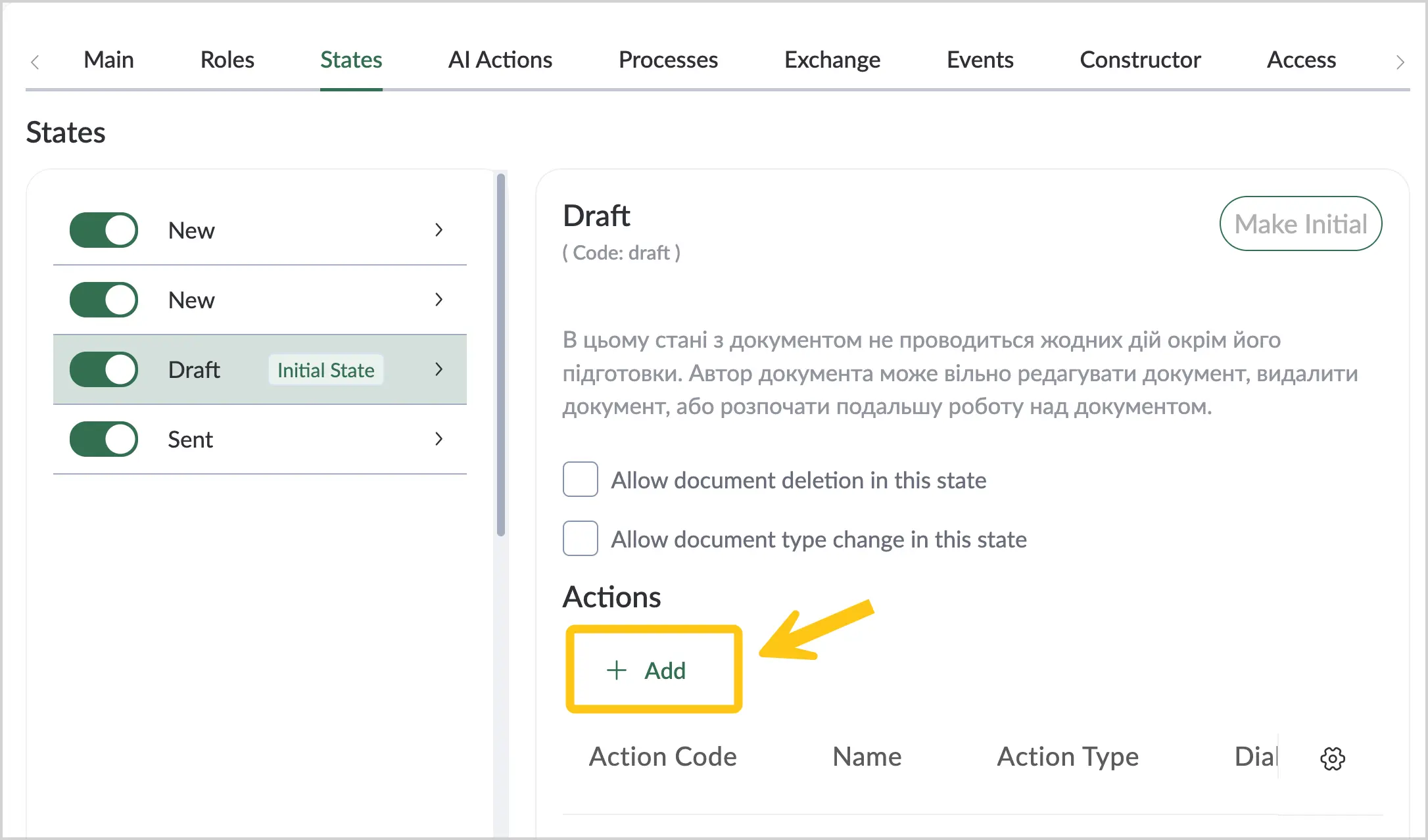Open the Events tab
1428x840 pixels.
click(x=980, y=60)
